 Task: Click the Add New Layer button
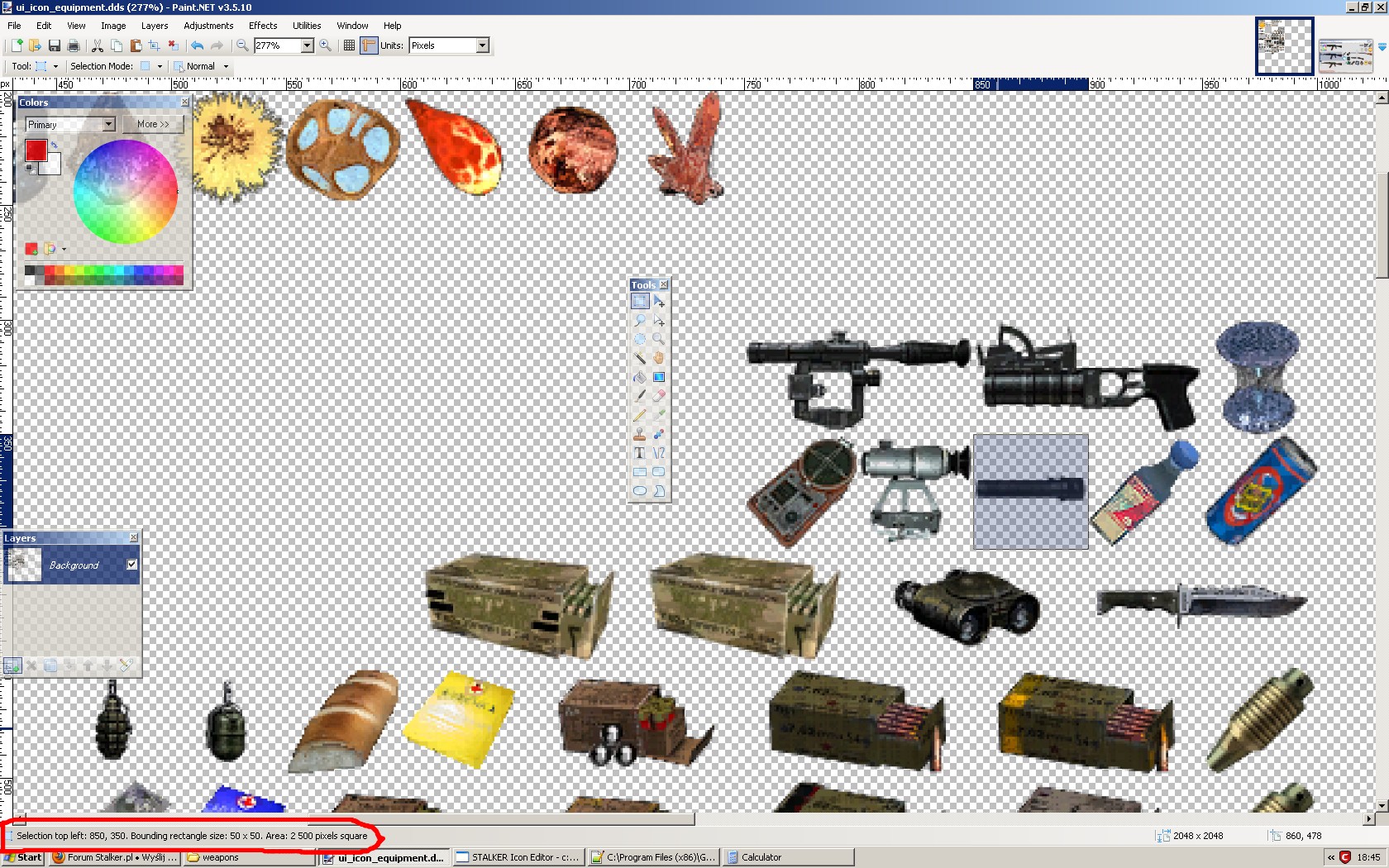12,665
